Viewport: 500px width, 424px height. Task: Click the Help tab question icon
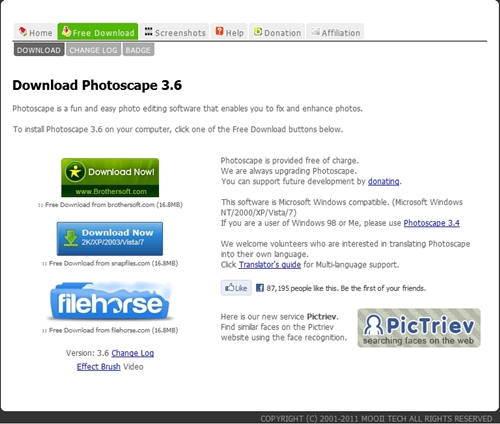(x=219, y=31)
